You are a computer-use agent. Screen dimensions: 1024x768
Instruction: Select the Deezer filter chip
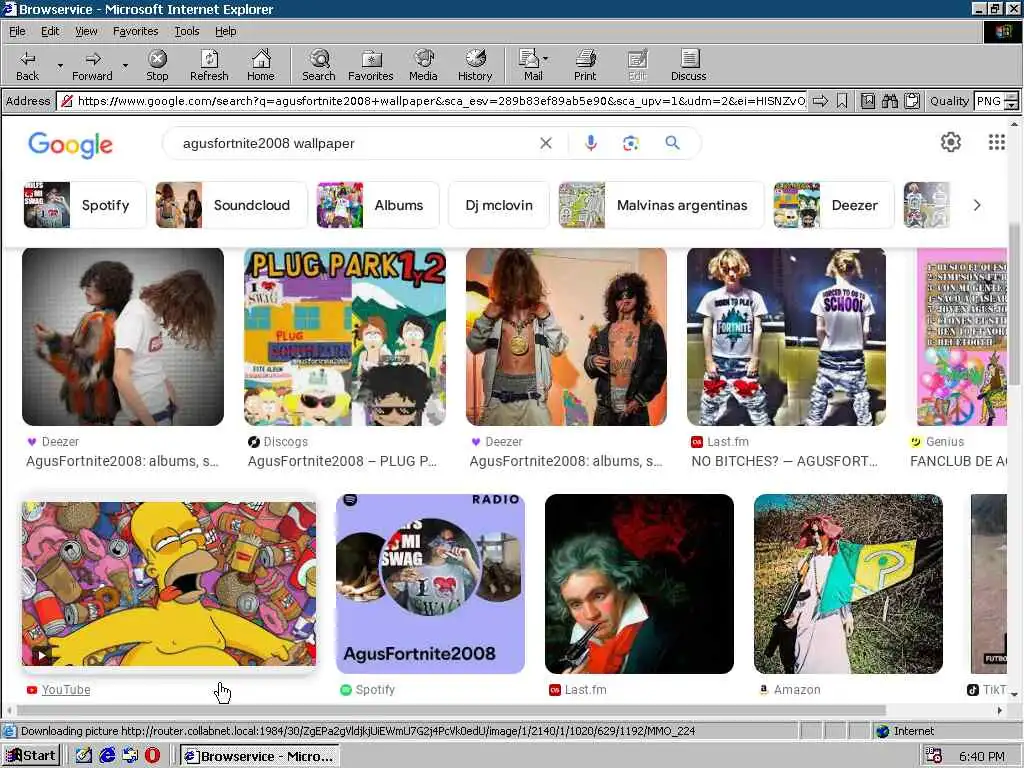tap(833, 205)
